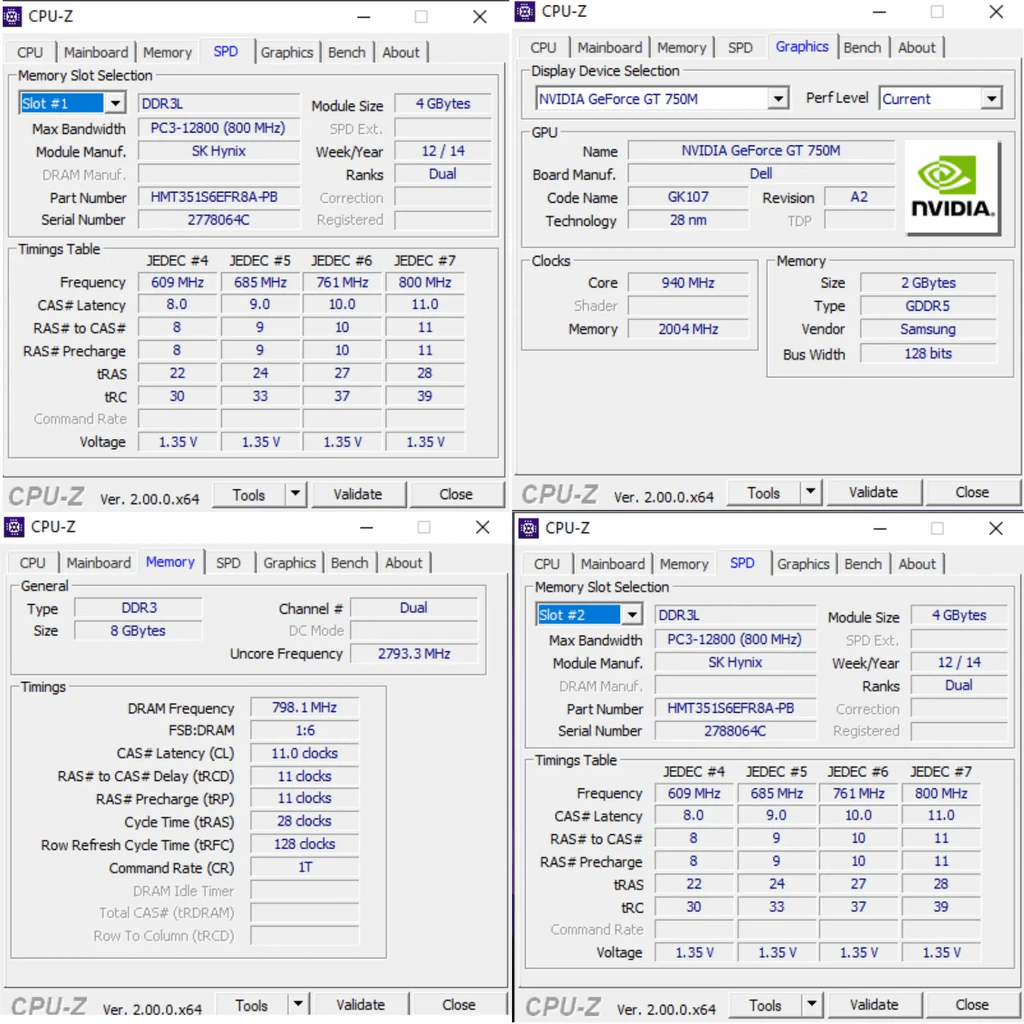Click the Bus Width 128 bits field
This screenshot has height=1024, width=1024.
pos(928,353)
